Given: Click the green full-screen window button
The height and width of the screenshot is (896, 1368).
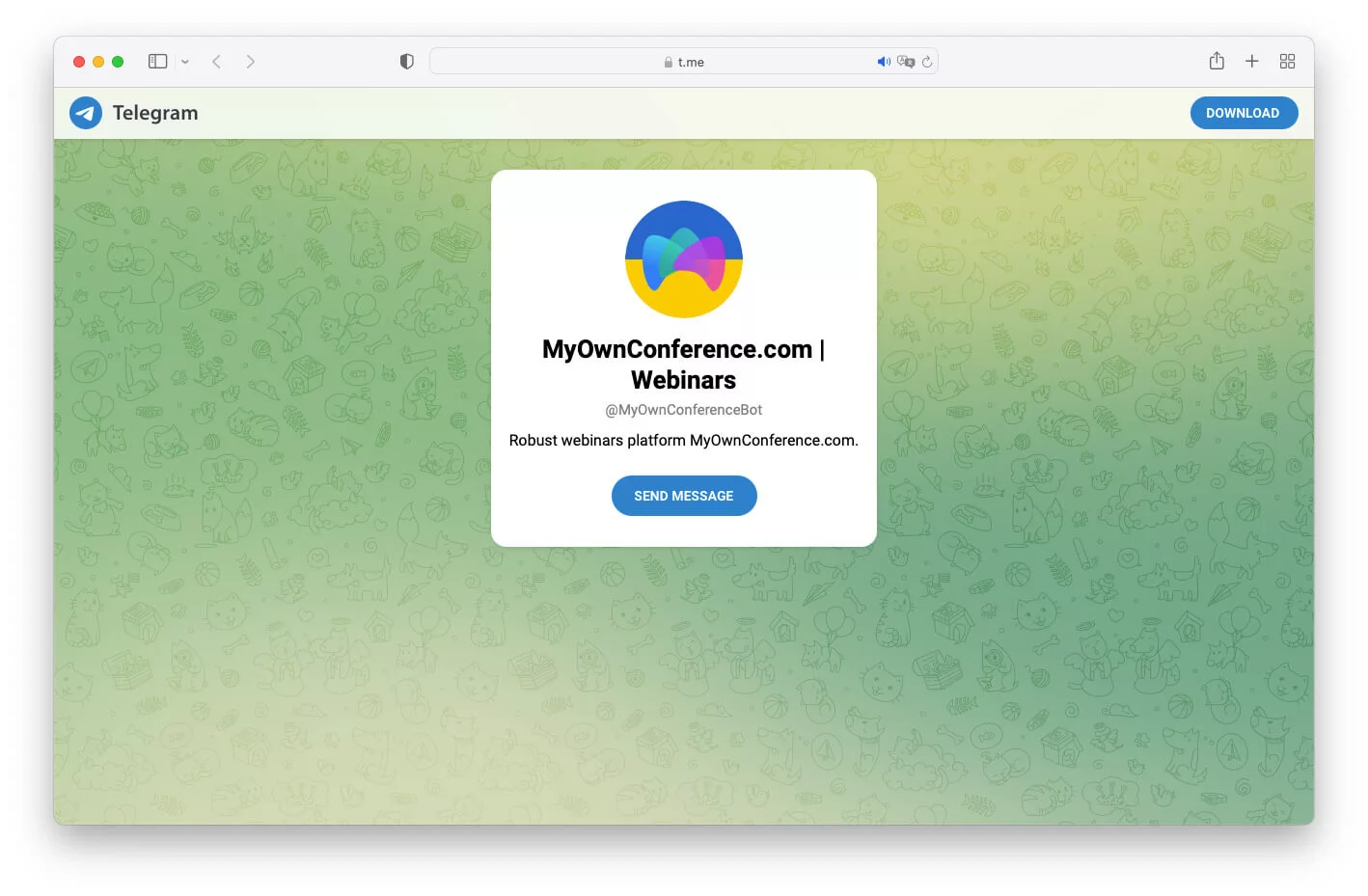Looking at the screenshot, I should coord(118,62).
